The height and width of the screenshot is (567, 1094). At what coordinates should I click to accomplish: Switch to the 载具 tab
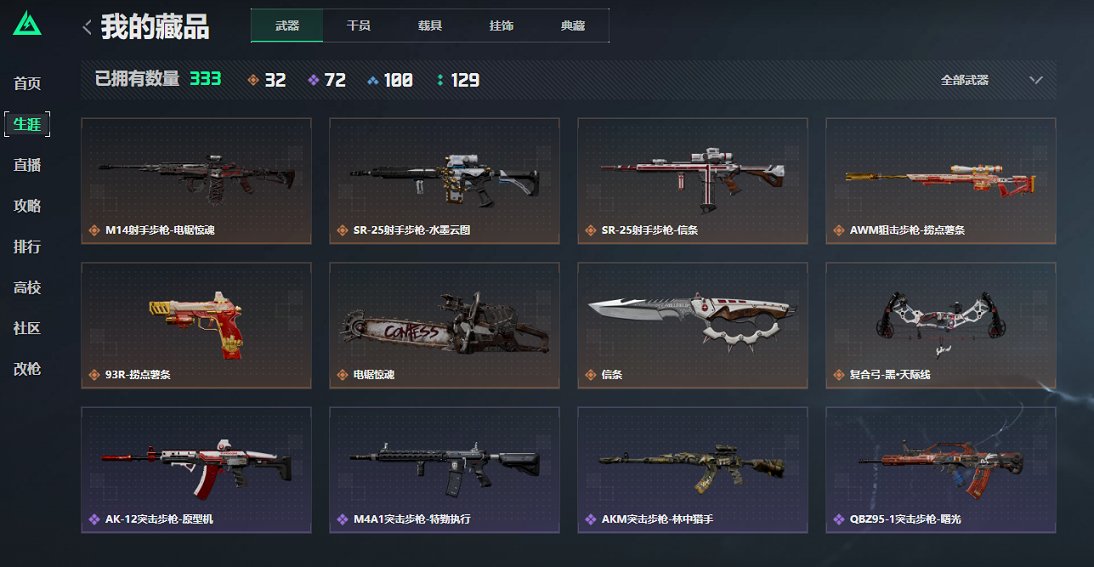pyautogui.click(x=430, y=26)
